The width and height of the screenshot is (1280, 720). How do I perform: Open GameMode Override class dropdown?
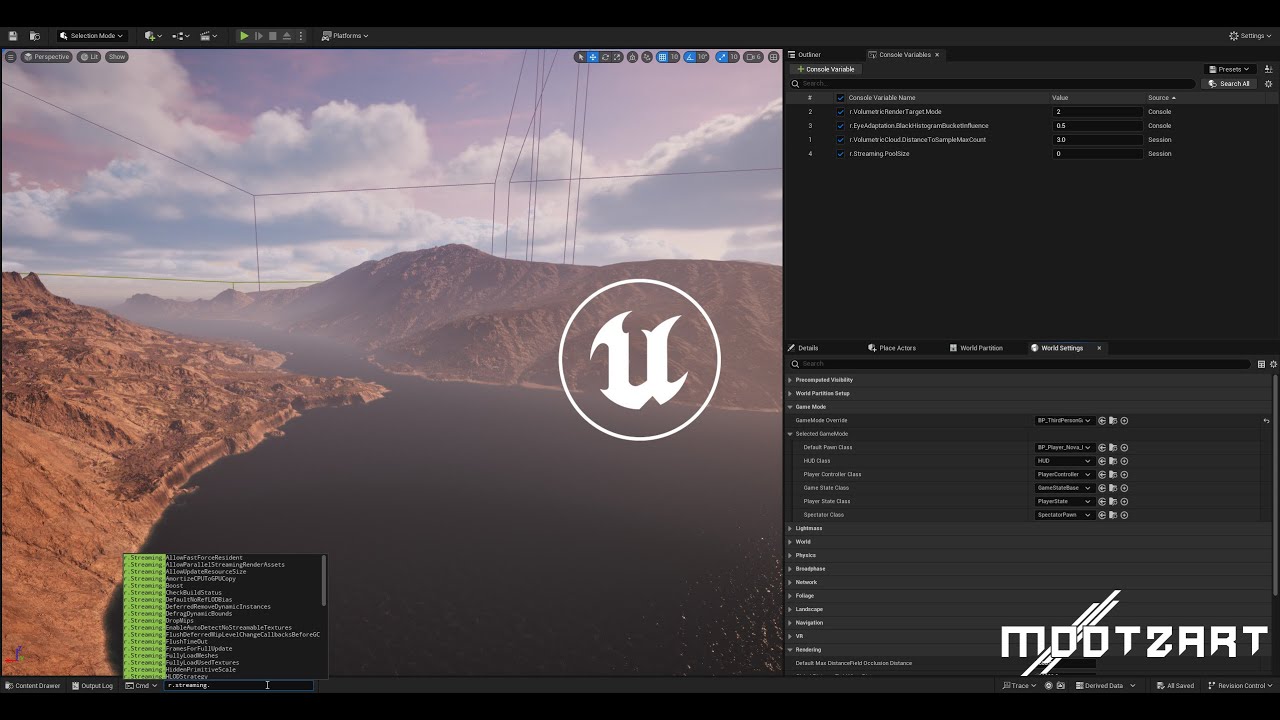point(1064,421)
